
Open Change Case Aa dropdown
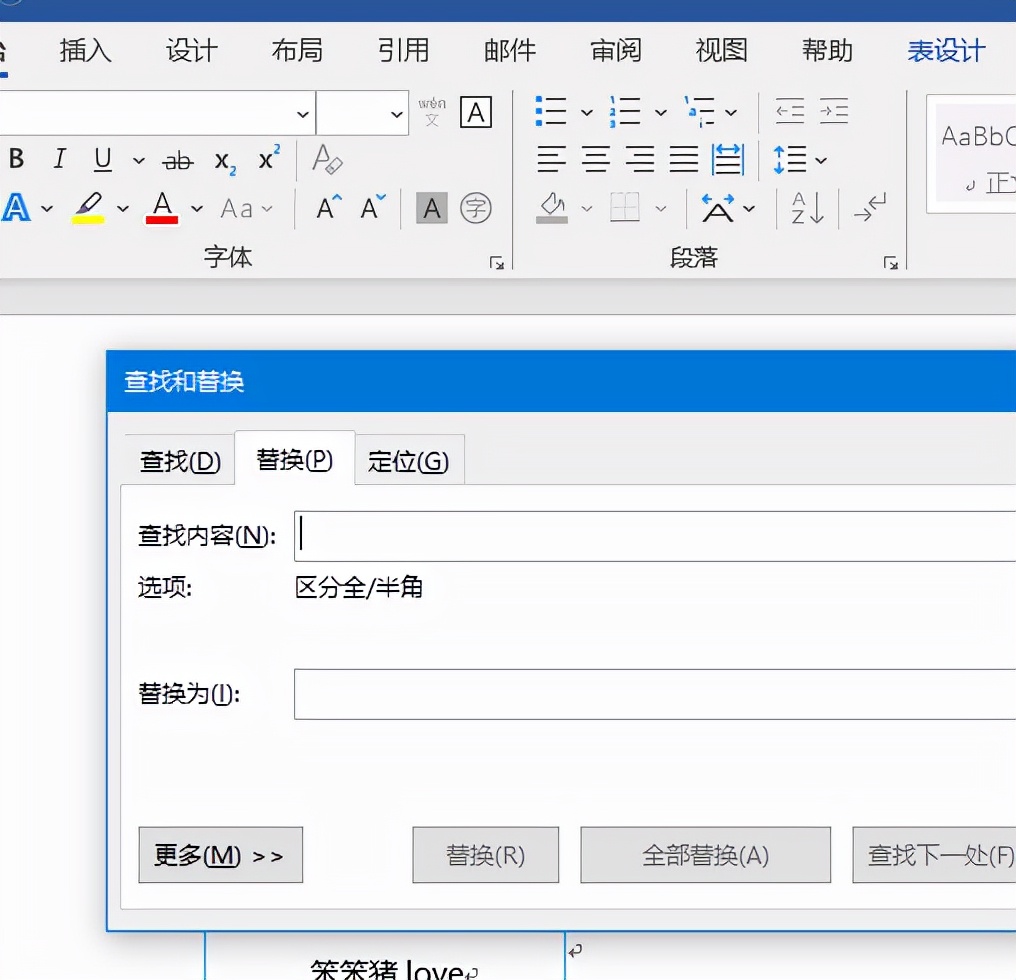[x=246, y=209]
